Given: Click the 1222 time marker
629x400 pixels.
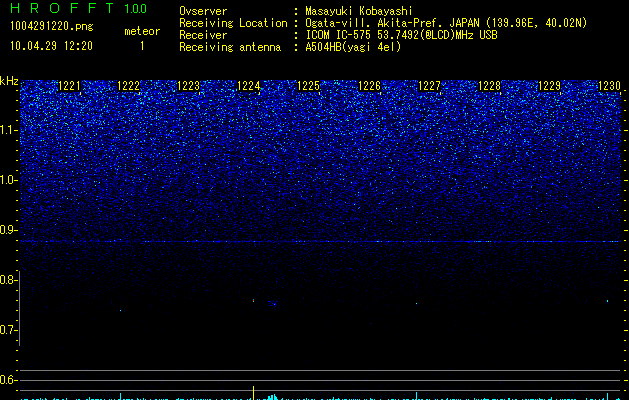Looking at the screenshot, I should [x=128, y=86].
